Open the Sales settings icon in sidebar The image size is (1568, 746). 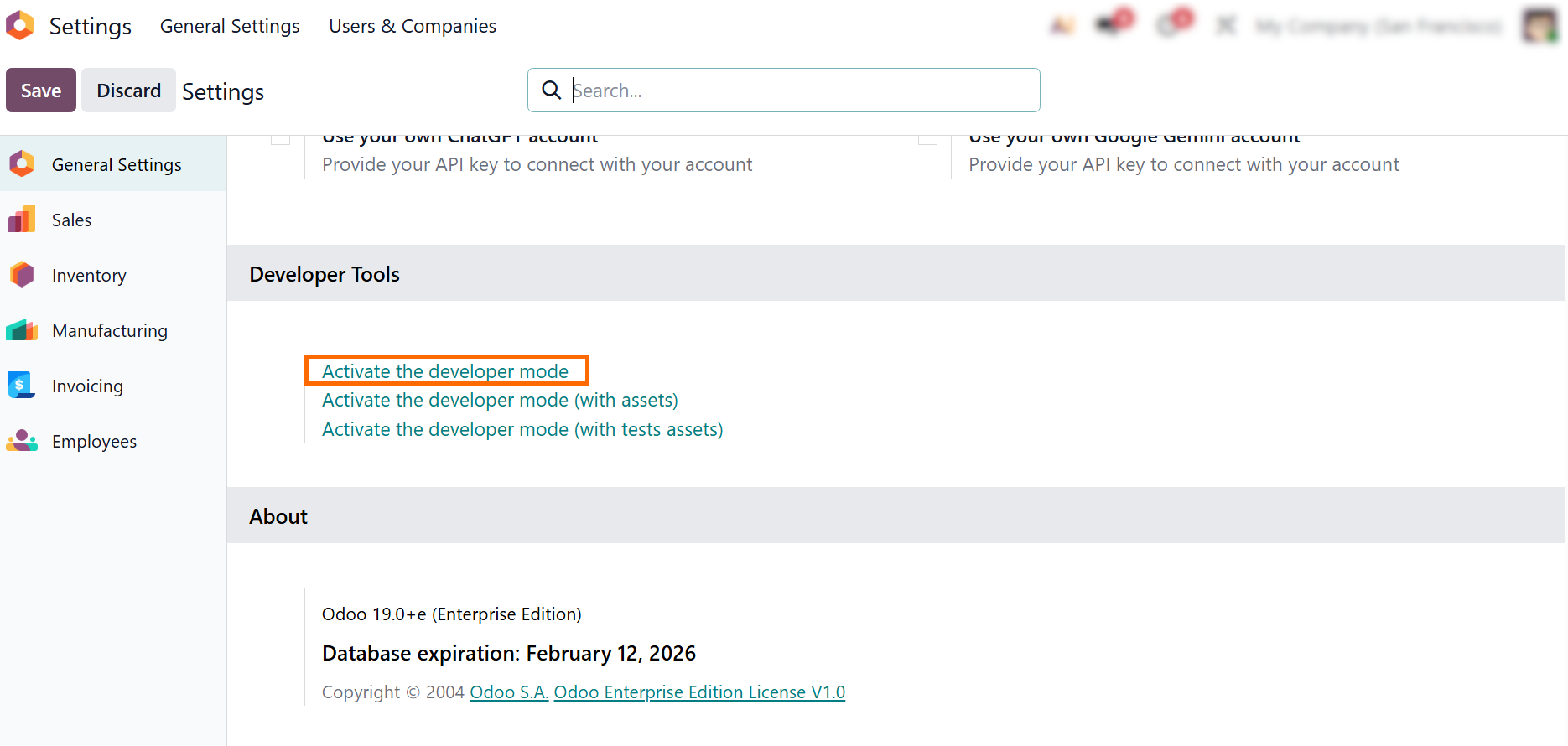[22, 220]
